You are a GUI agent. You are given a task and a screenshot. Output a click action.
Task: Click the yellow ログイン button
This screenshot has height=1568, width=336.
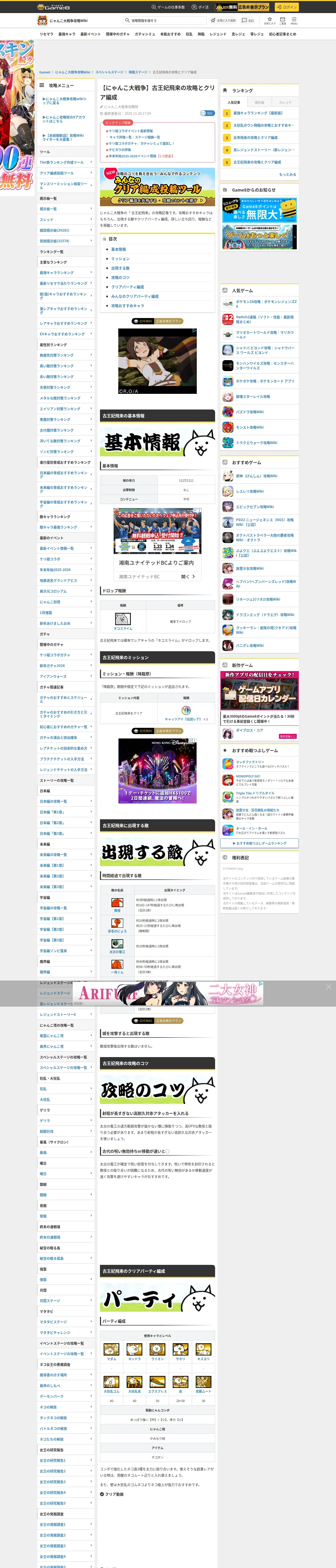tap(286, 7)
